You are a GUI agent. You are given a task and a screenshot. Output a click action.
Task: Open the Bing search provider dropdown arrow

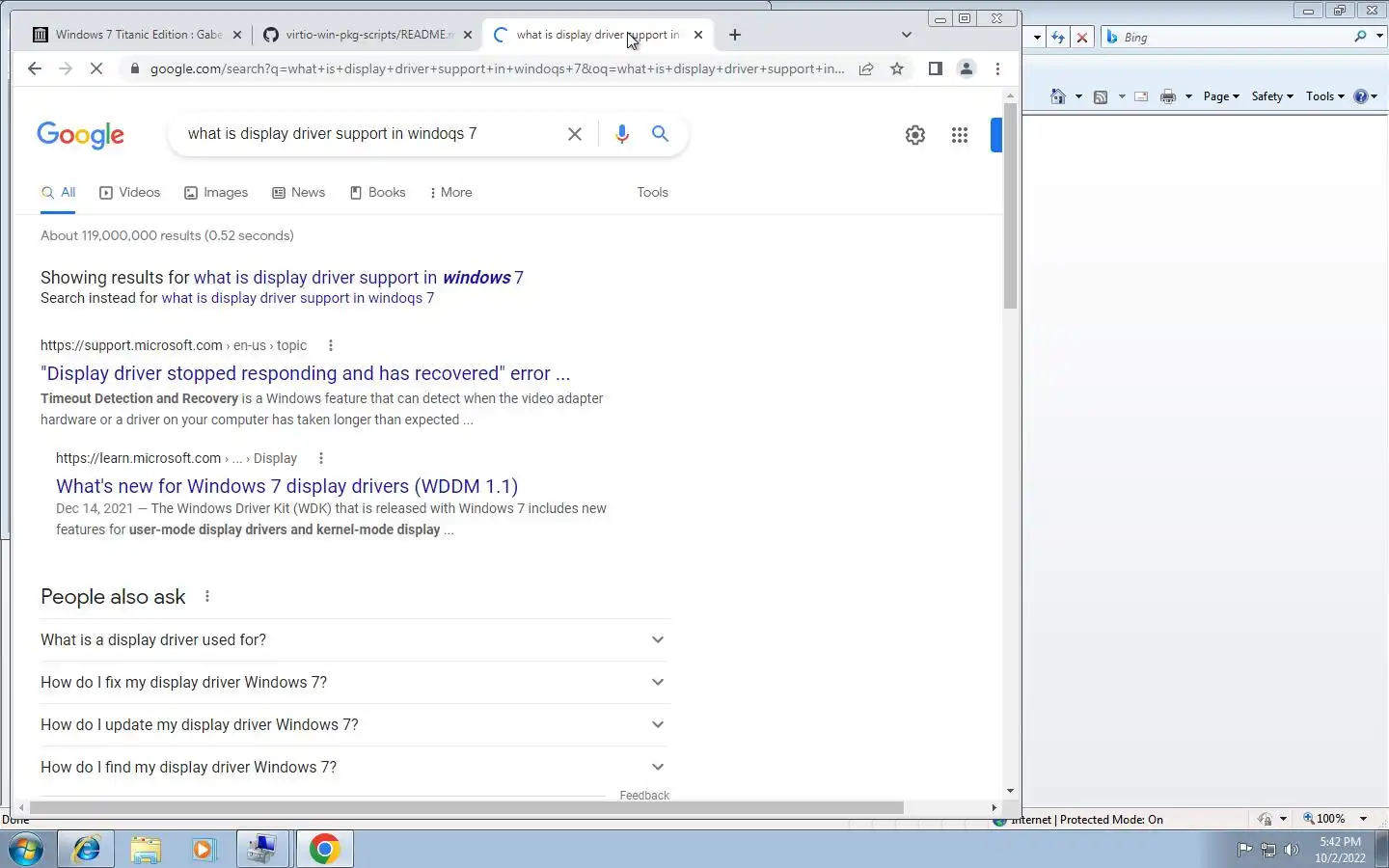1379,37
